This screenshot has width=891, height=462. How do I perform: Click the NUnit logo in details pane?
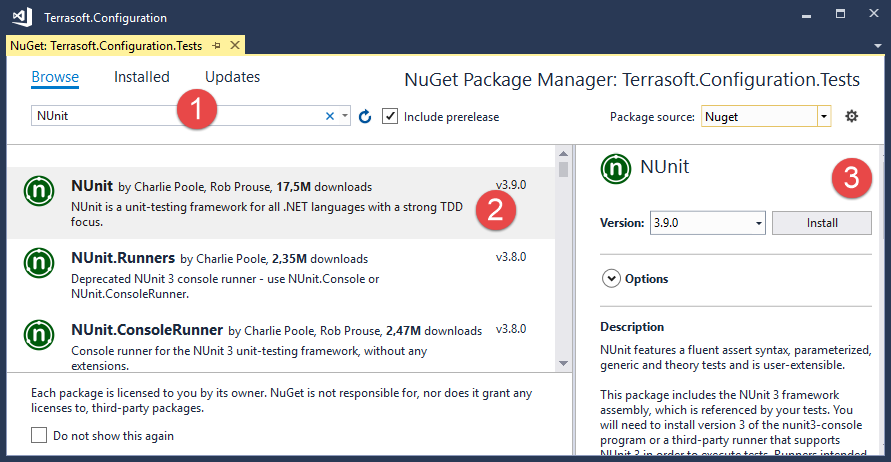tap(615, 169)
